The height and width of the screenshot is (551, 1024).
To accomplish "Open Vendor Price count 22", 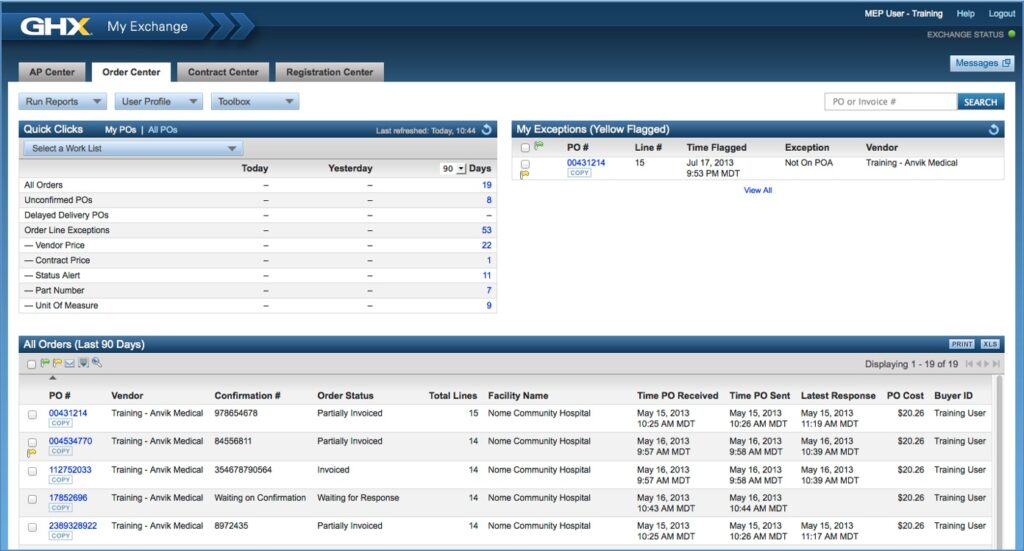I will pos(487,245).
